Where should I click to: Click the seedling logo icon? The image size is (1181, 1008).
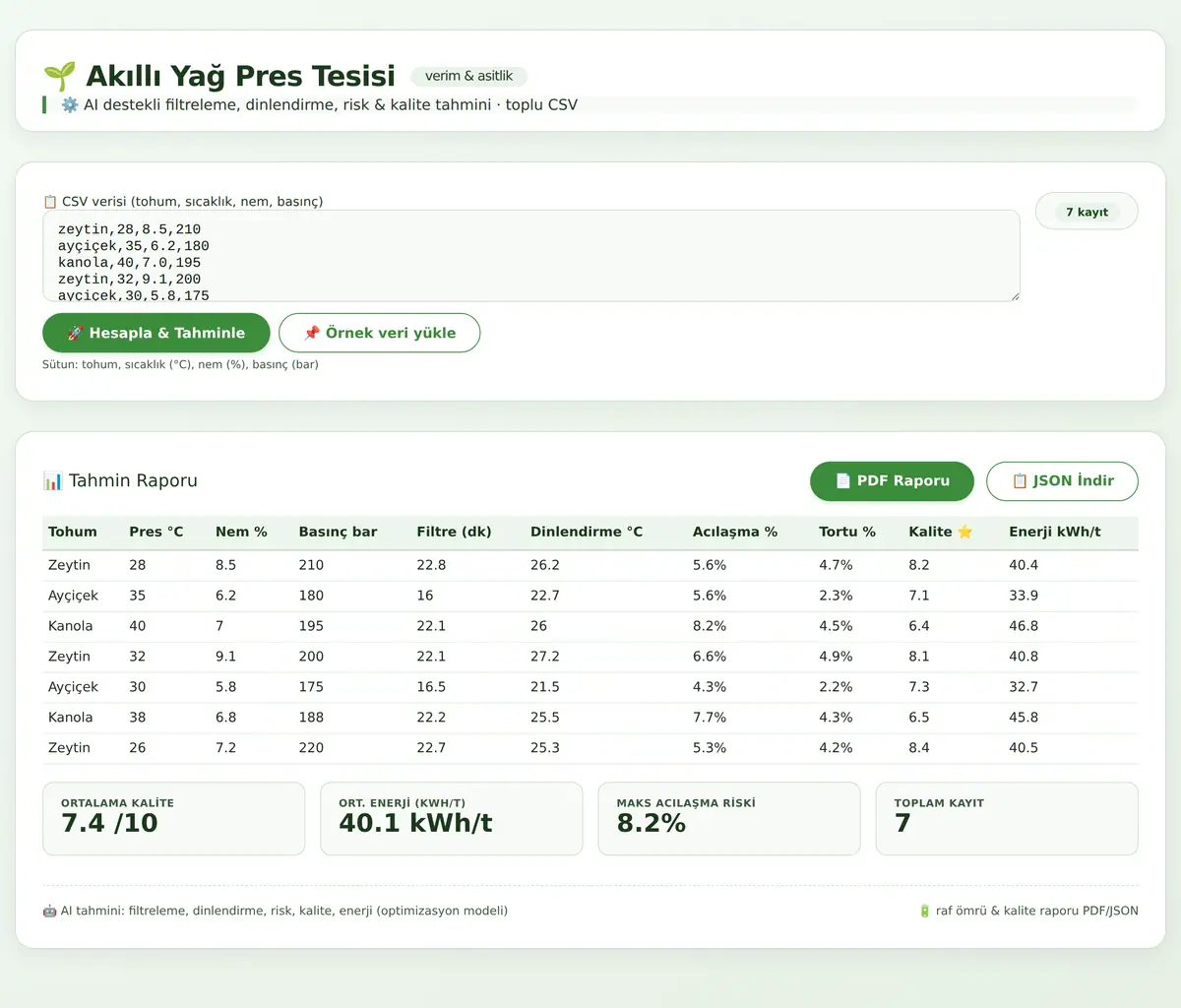pyautogui.click(x=59, y=76)
